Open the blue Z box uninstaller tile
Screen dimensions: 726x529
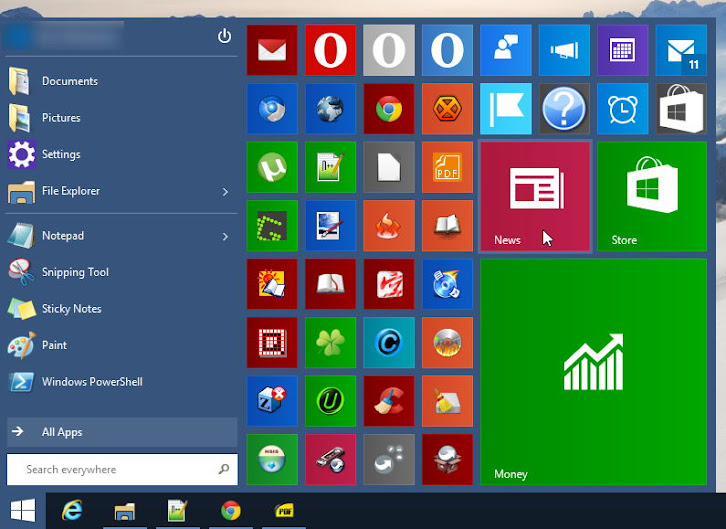point(272,400)
